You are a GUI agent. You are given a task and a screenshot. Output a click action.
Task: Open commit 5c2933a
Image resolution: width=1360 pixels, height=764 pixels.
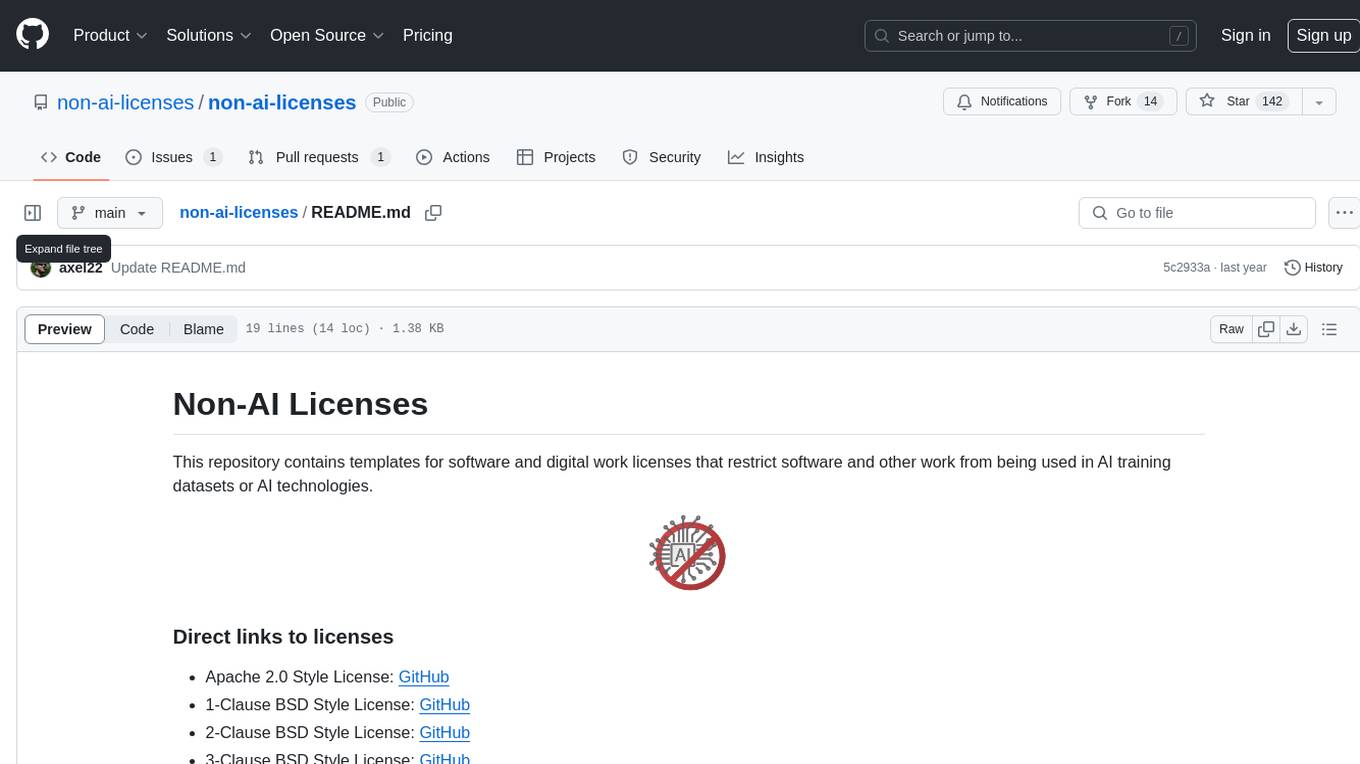click(x=1186, y=268)
